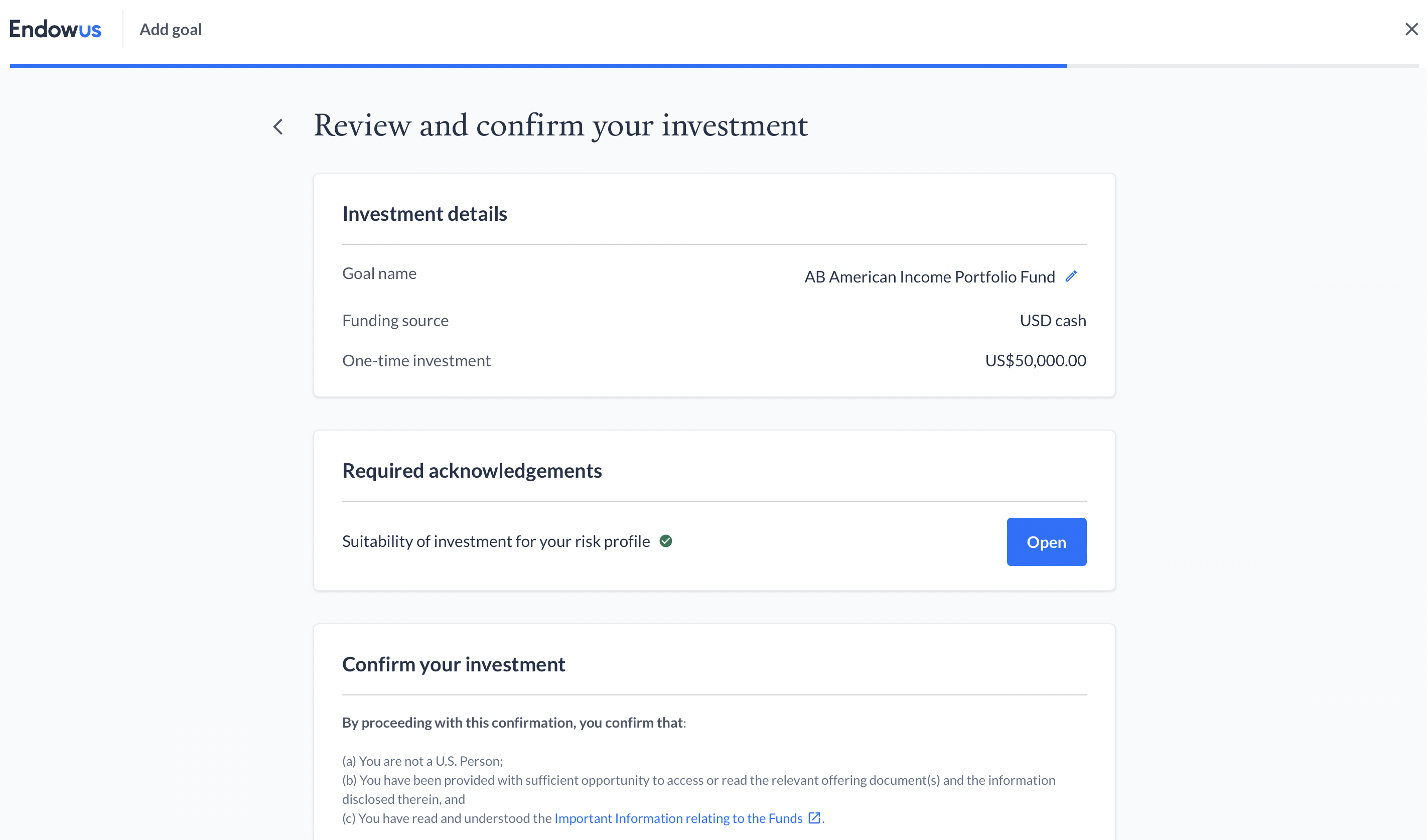Click the Required acknowledgements heading
Viewport: 1427px width, 840px height.
(x=472, y=471)
